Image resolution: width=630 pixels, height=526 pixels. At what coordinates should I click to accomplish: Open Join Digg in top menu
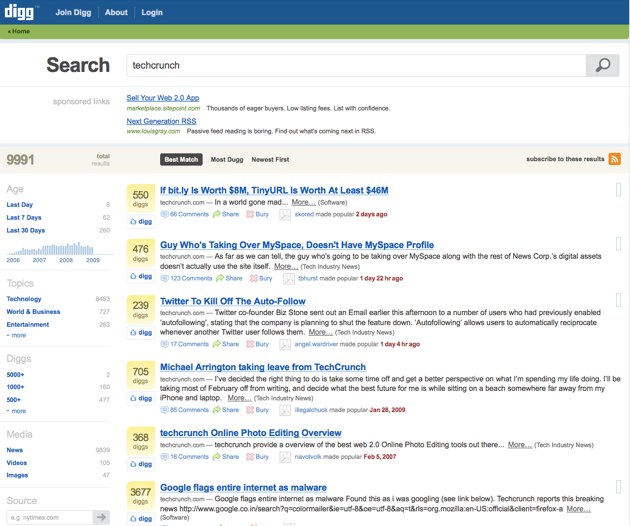(x=73, y=12)
